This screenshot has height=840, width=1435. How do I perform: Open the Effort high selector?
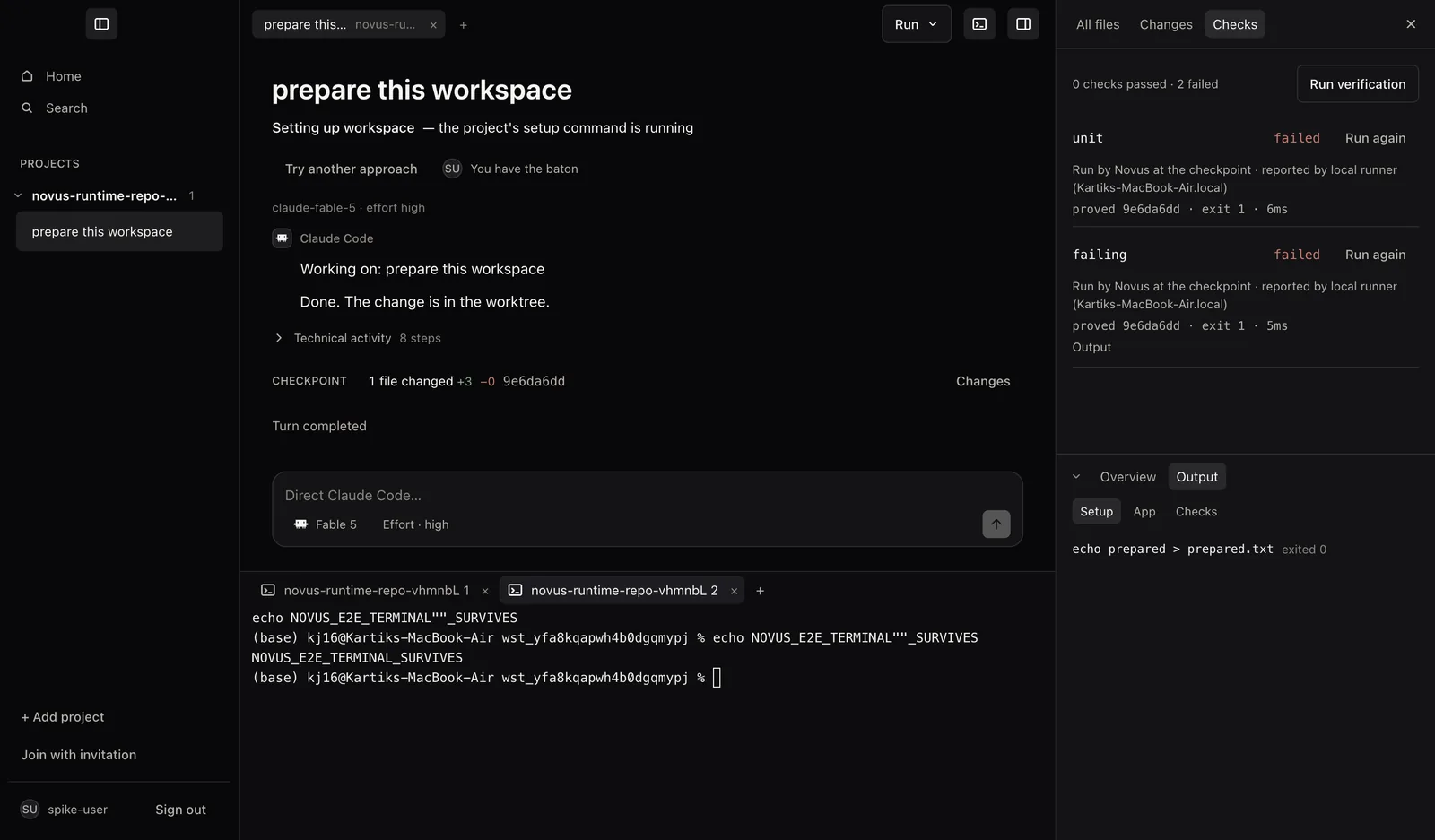coord(416,524)
